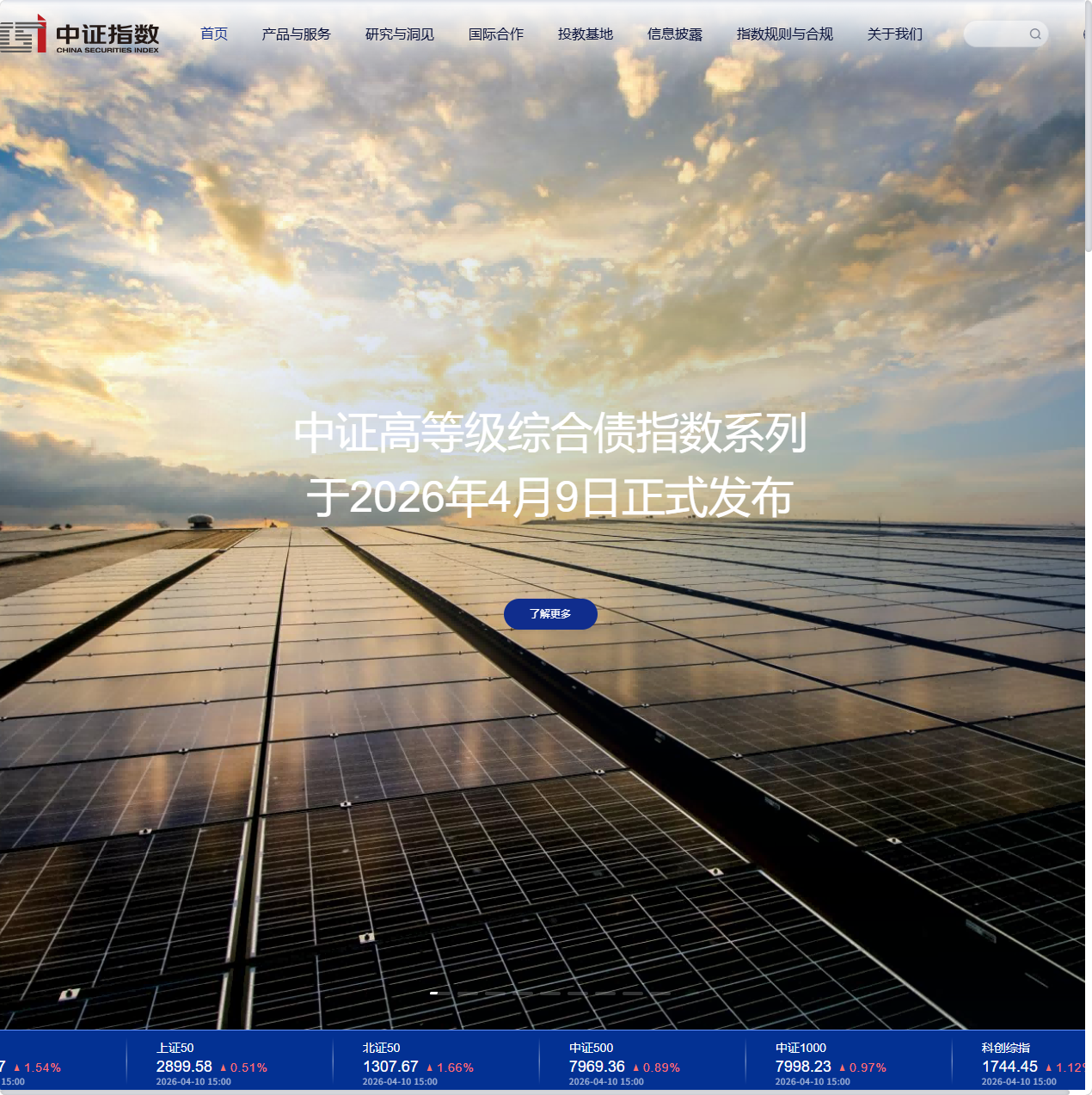Open the 产品与服务 menu

click(296, 34)
